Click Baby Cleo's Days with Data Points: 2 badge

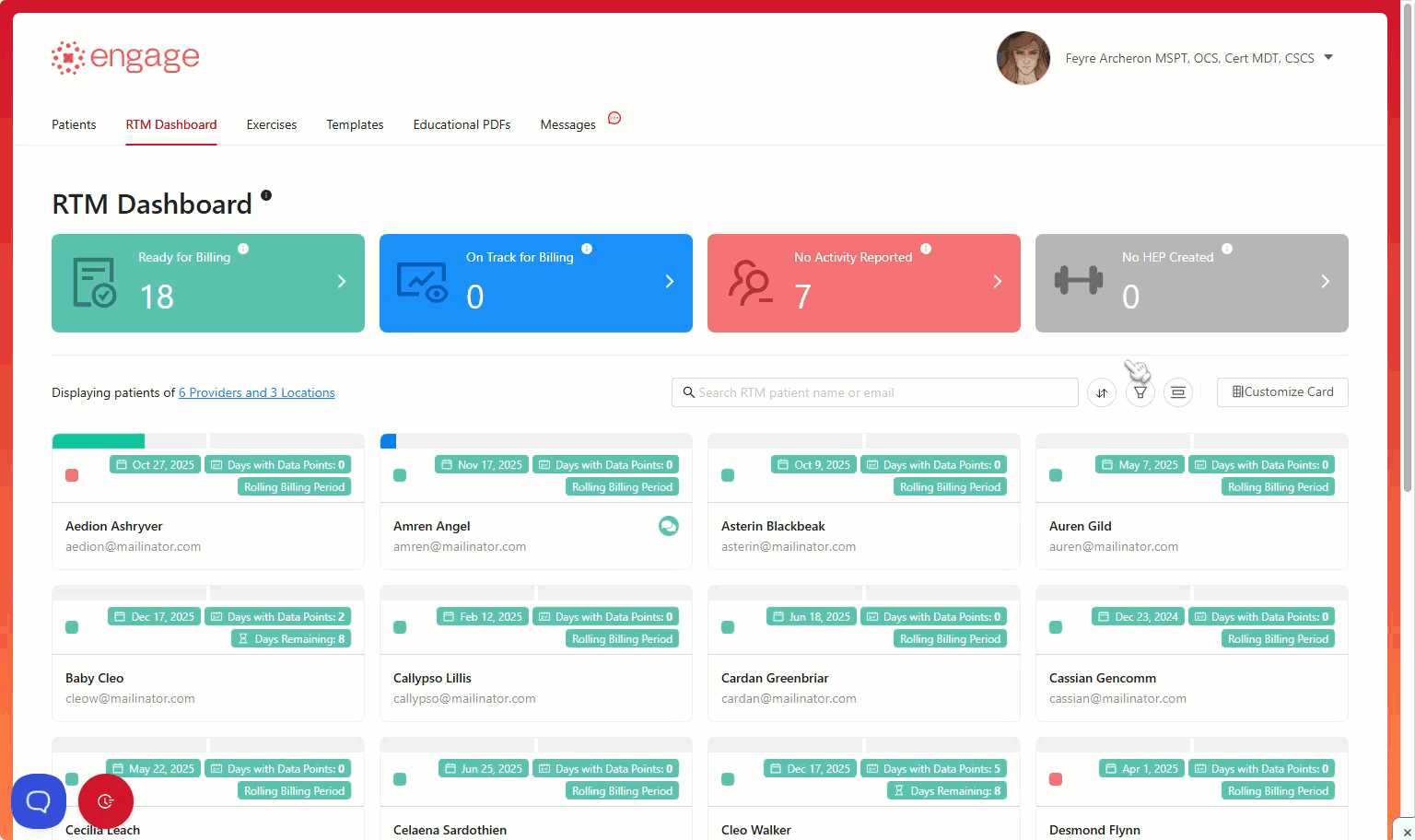click(x=278, y=616)
